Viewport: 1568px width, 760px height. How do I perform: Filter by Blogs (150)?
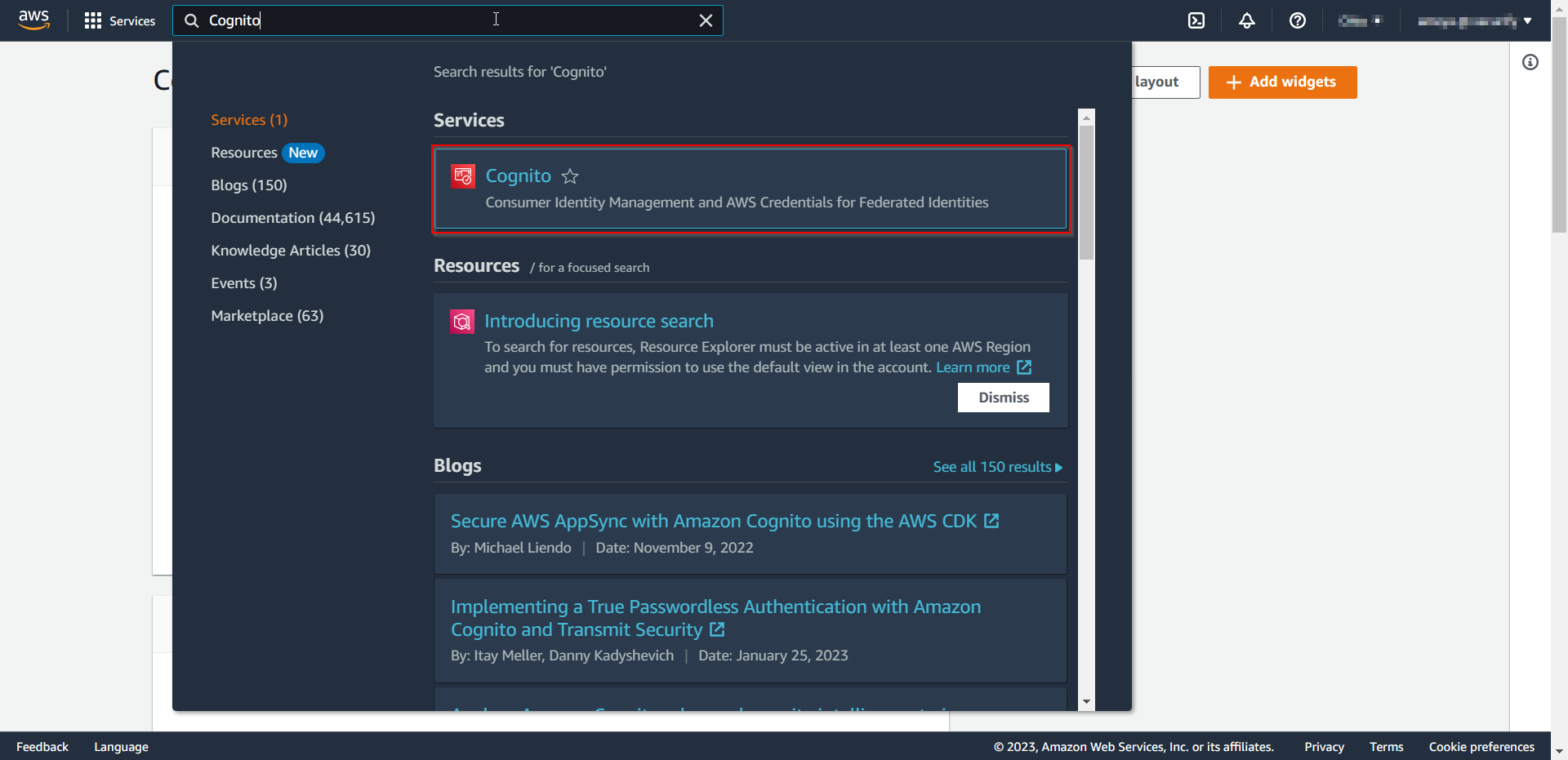(249, 185)
